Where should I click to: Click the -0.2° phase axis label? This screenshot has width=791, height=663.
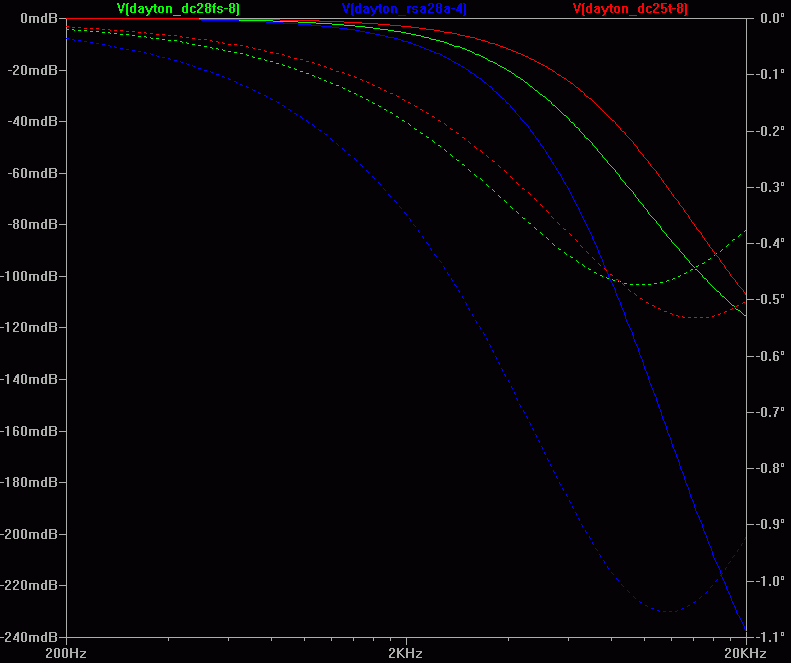pos(769,131)
